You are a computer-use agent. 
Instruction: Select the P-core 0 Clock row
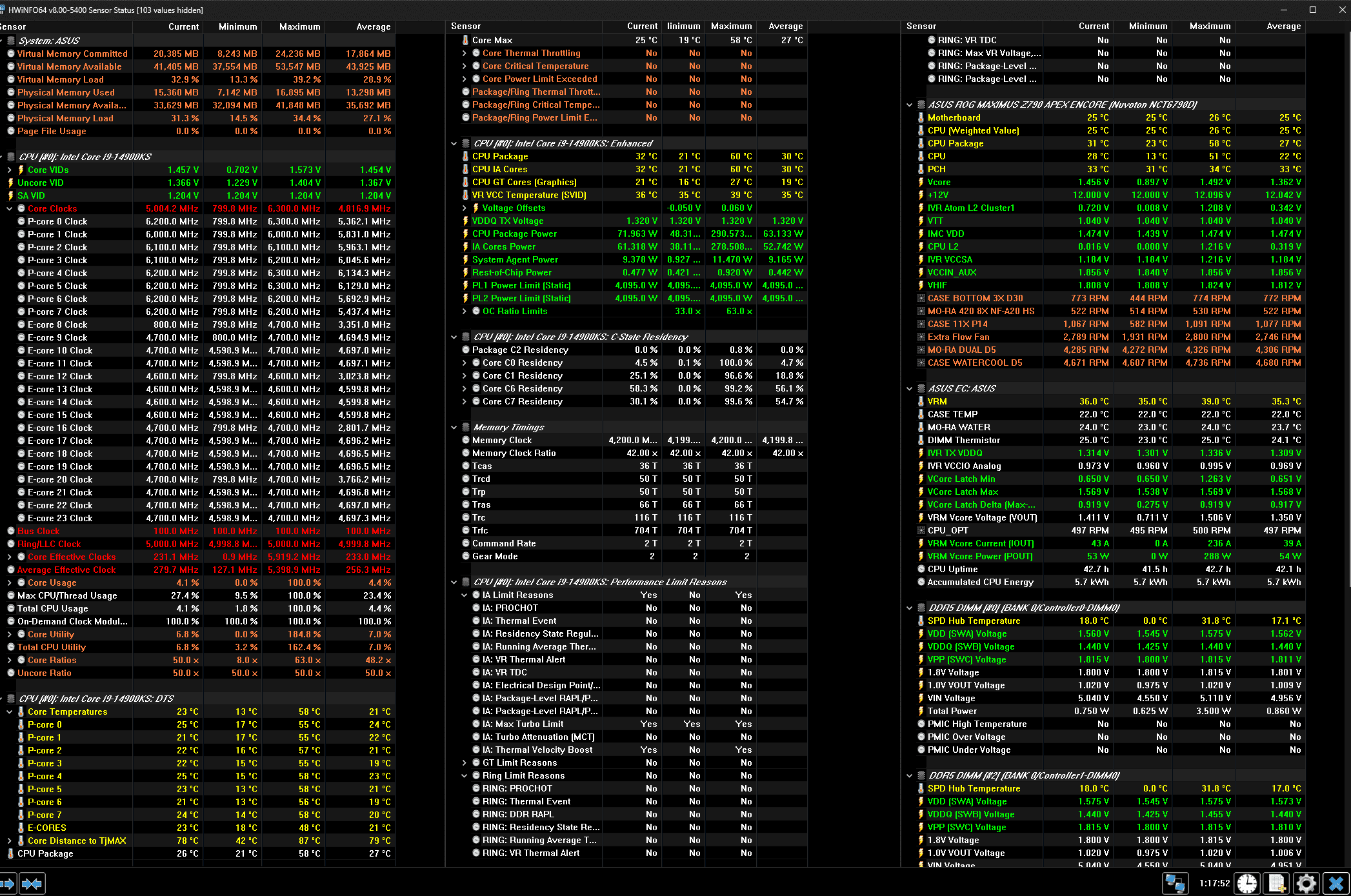[197, 221]
